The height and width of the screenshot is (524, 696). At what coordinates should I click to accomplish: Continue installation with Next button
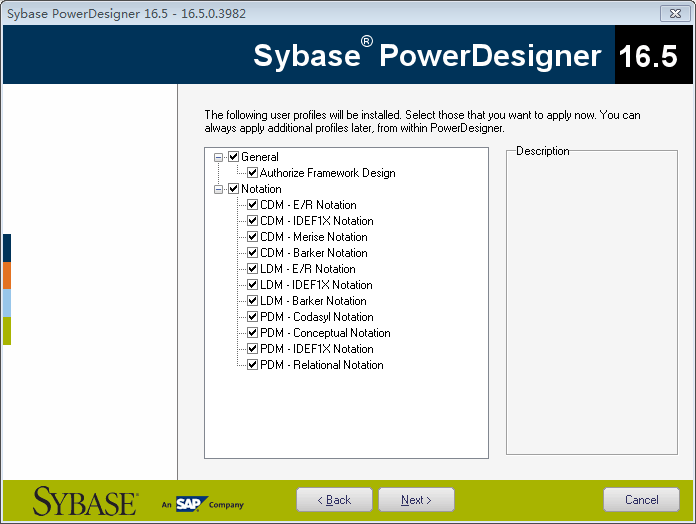[x=416, y=500]
